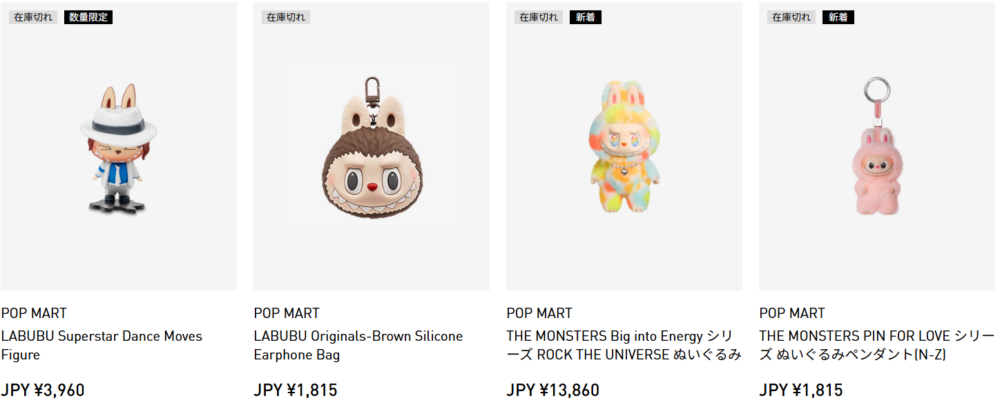Screen dimensions: 1000x416
Task: Click the POP MART brand above Earphone Bag
Action: pyautogui.click(x=287, y=313)
